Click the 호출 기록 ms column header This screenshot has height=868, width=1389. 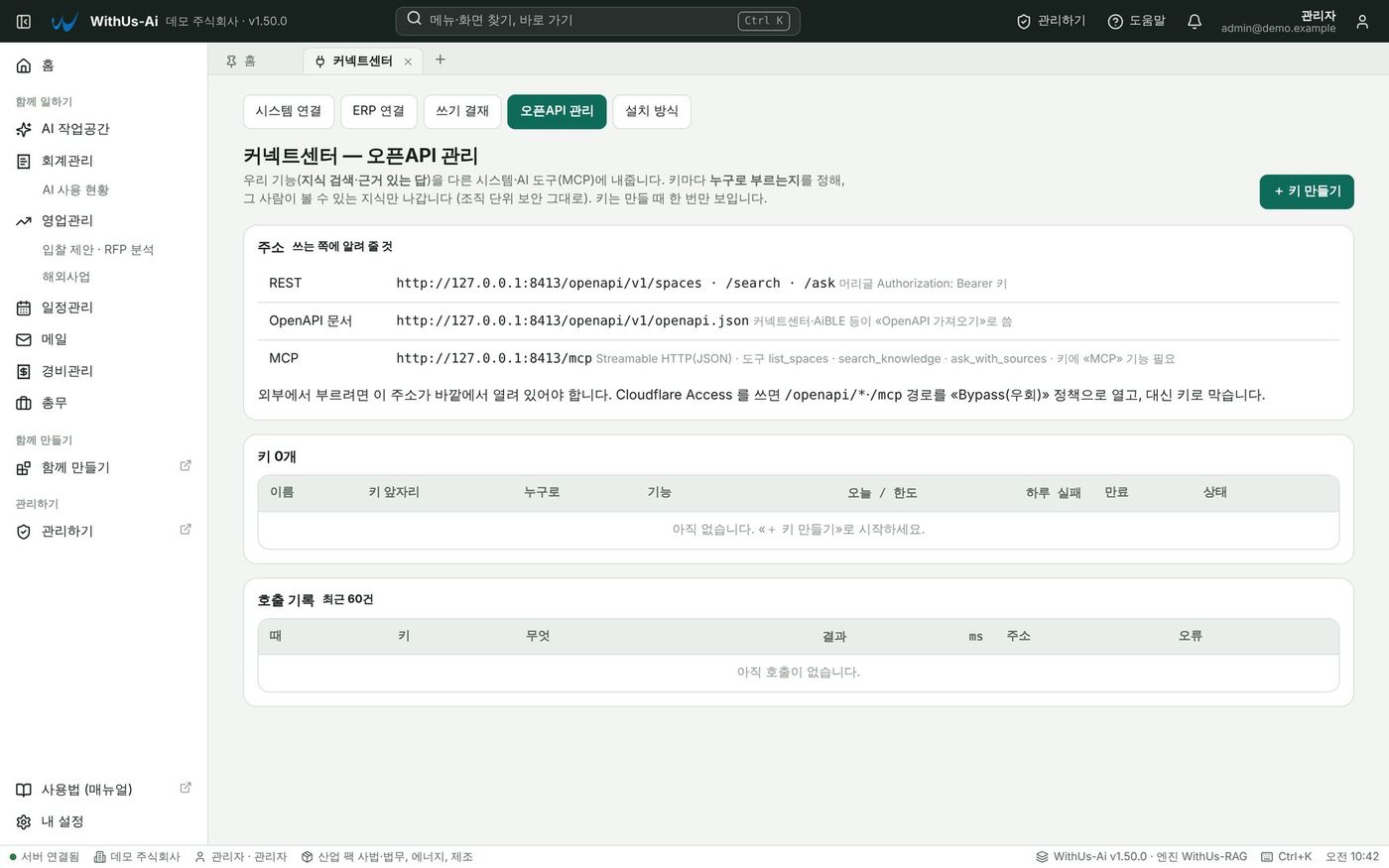(976, 636)
